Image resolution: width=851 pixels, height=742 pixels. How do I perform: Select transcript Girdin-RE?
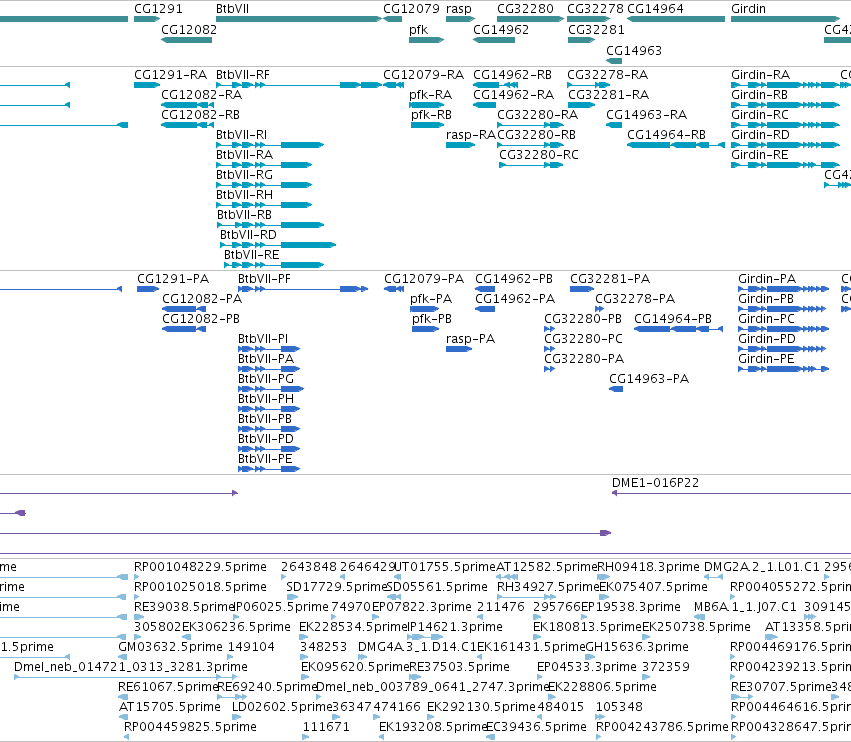click(759, 155)
